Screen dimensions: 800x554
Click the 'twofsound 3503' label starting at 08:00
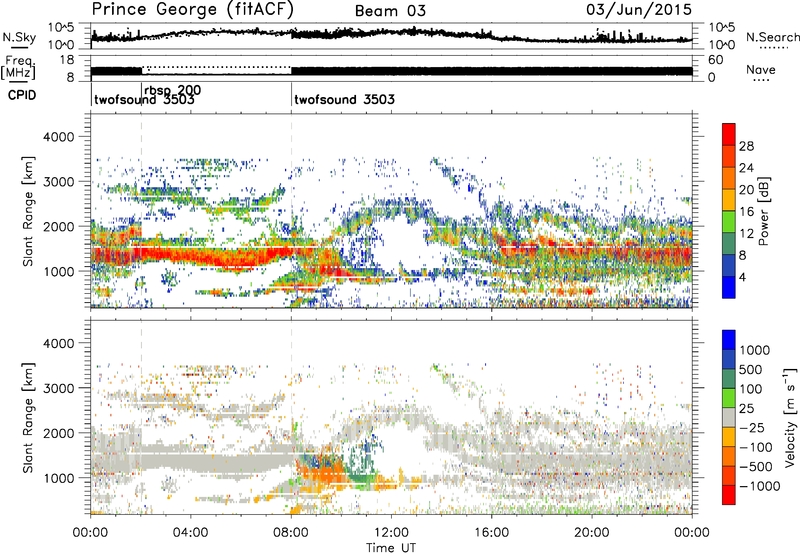pyautogui.click(x=344, y=99)
